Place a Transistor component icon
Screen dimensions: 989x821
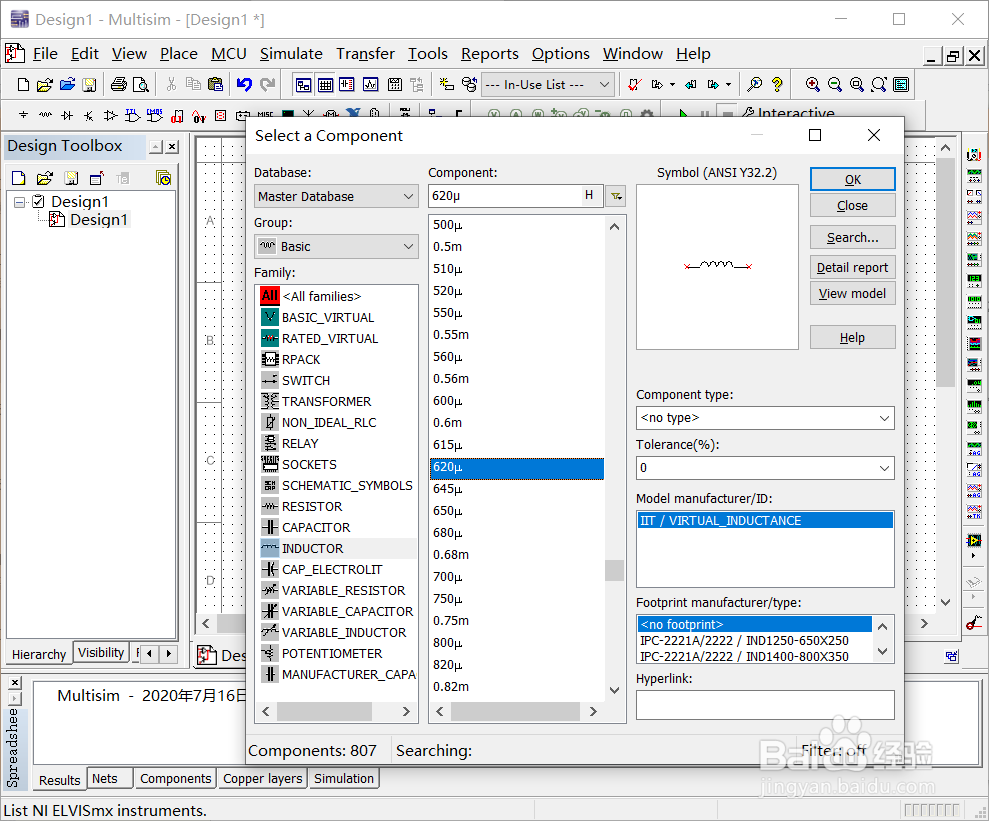click(x=89, y=115)
